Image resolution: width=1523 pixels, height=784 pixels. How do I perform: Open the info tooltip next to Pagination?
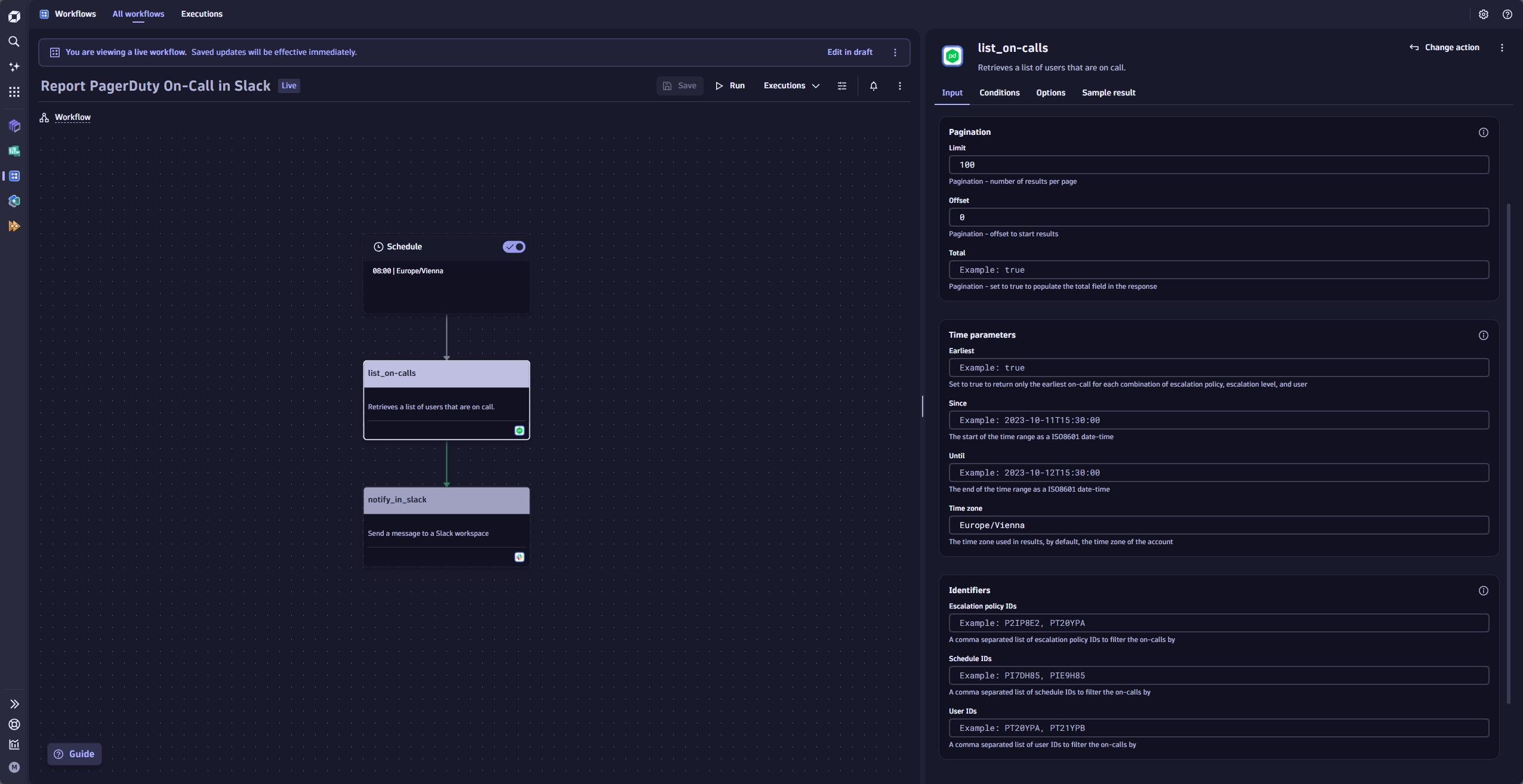click(x=1484, y=132)
